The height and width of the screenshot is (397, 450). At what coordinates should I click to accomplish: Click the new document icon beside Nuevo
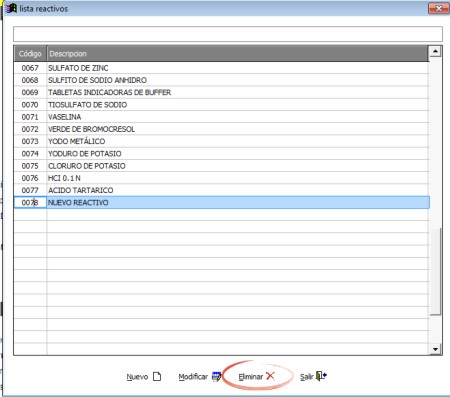pos(157,377)
